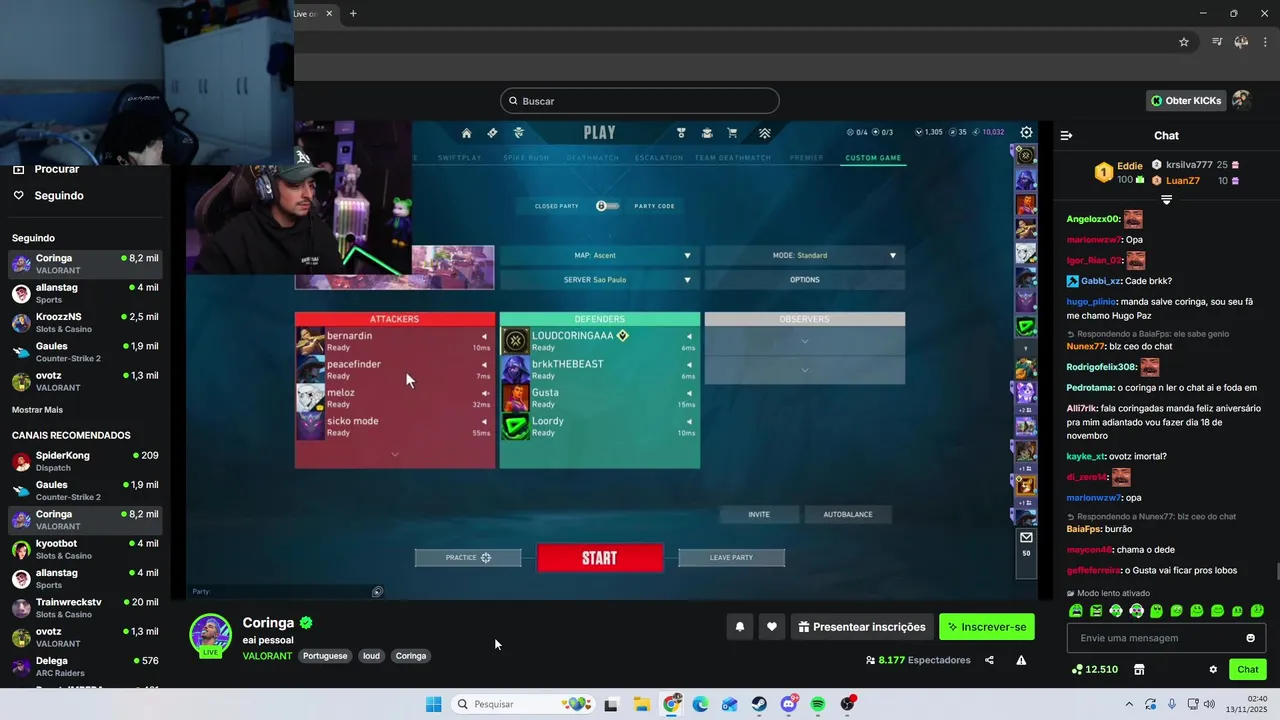This screenshot has height=720, width=1280.
Task: Click the PRACTICE button
Action: pos(468,557)
